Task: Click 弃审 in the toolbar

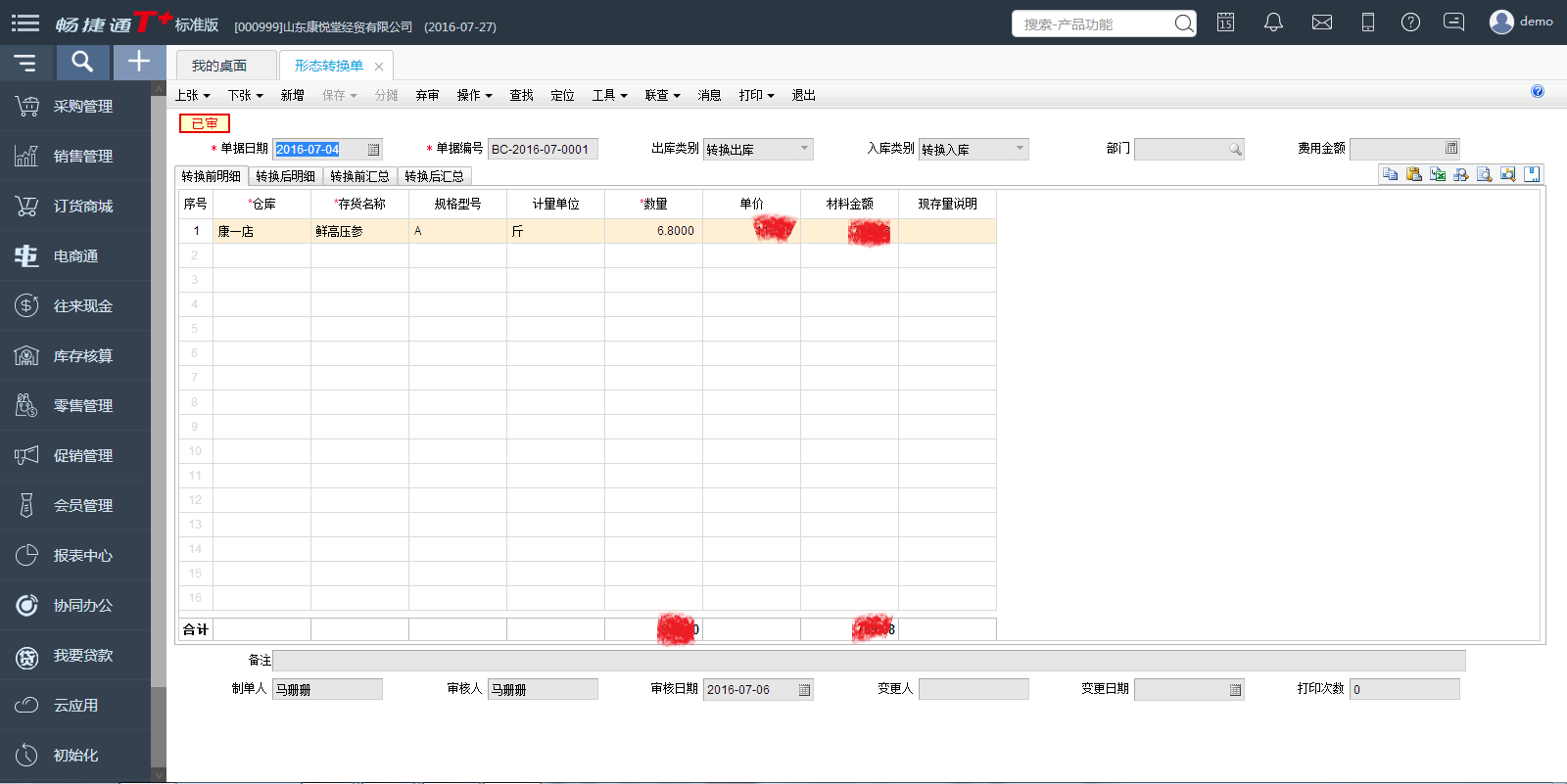Action: pos(427,95)
